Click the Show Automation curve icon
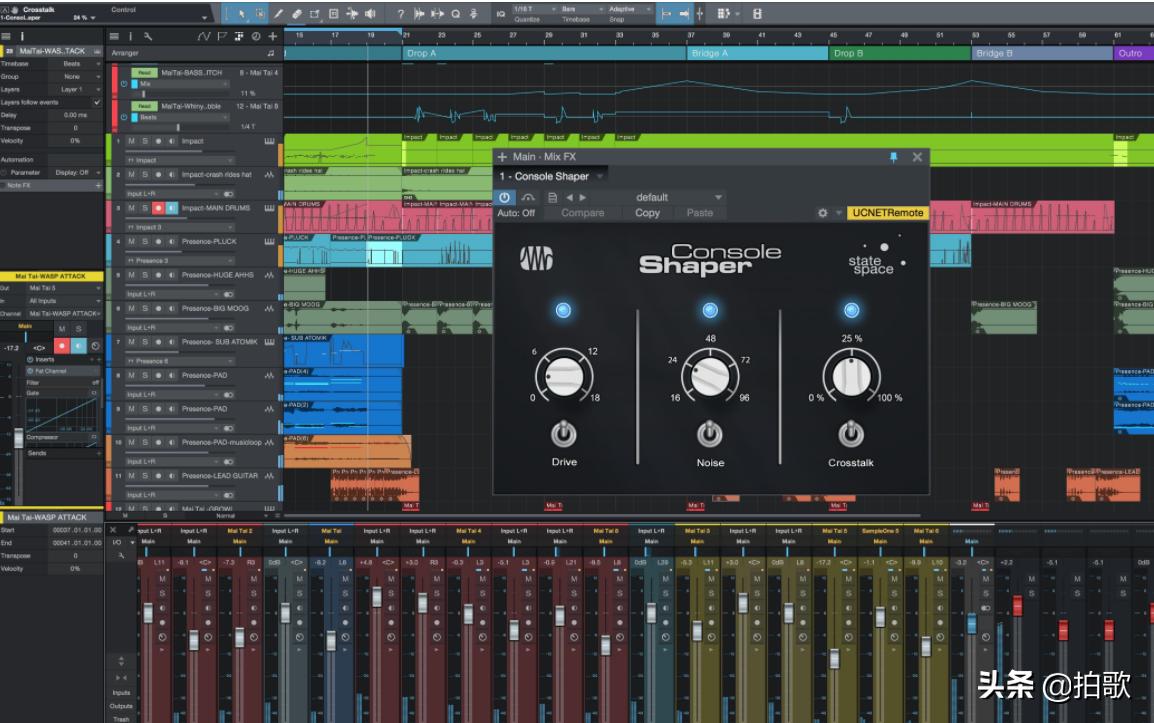This screenshot has height=723, width=1154. point(204,36)
